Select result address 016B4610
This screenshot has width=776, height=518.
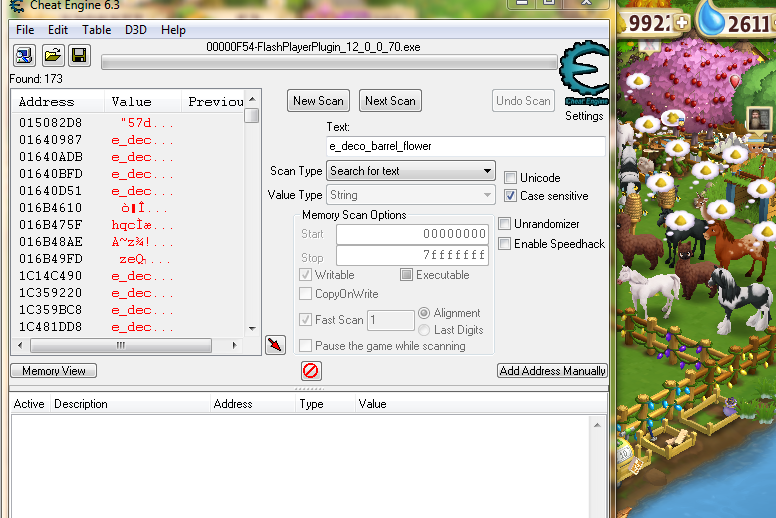point(50,208)
